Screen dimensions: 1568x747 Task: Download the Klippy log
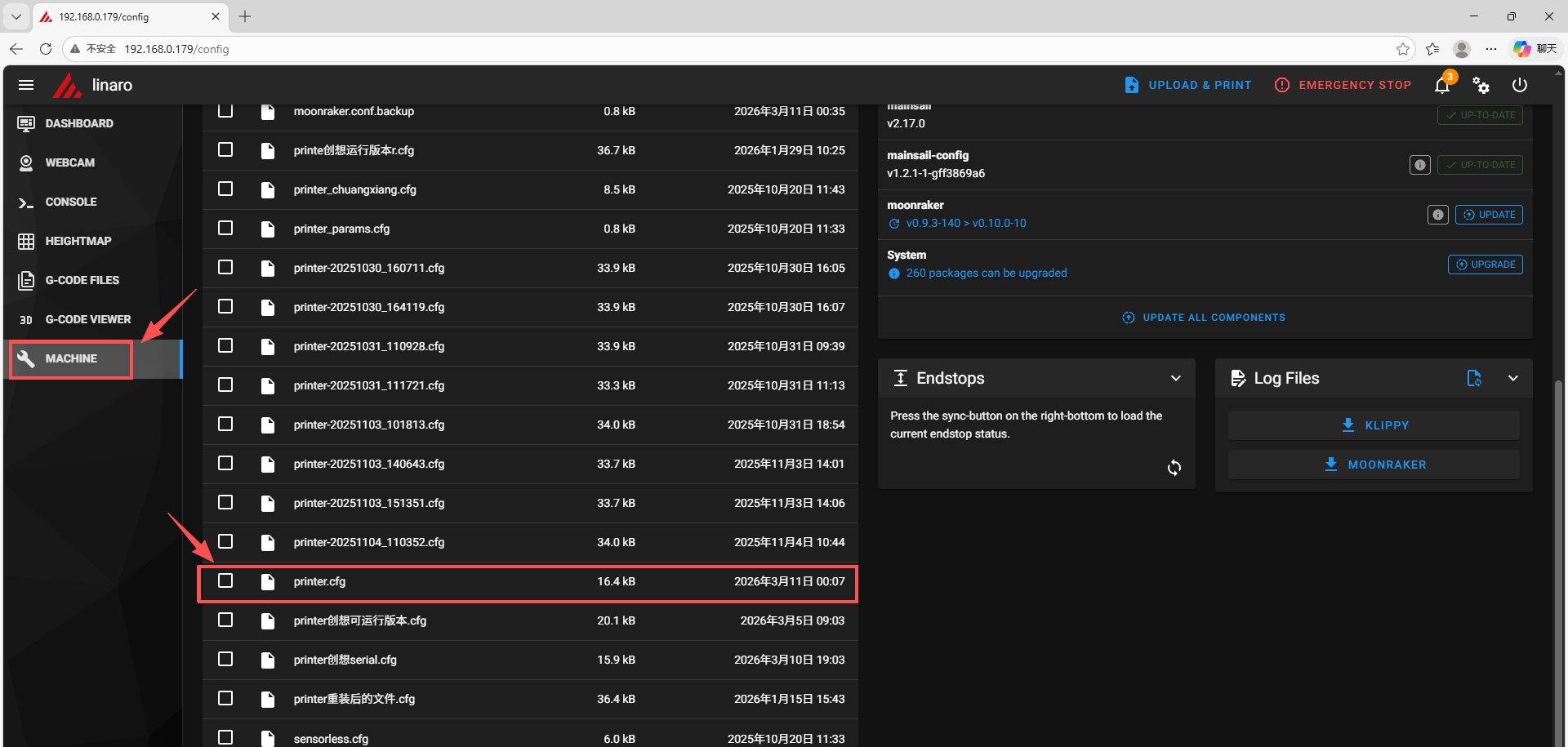click(x=1374, y=425)
